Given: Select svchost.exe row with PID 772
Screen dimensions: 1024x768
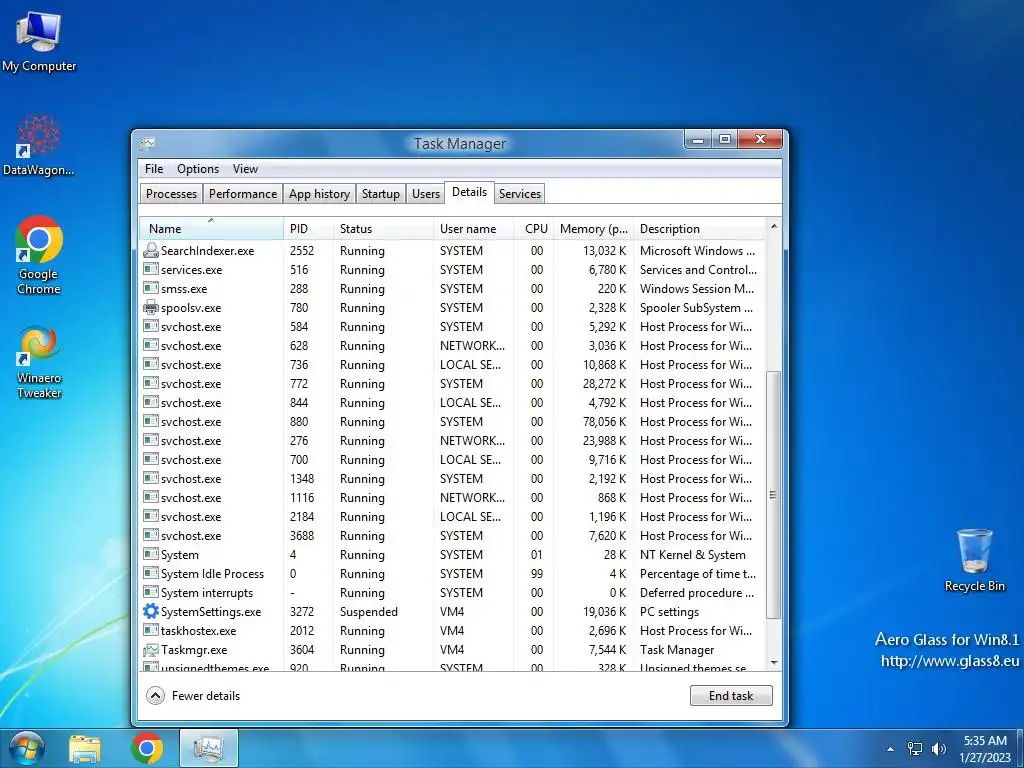Looking at the screenshot, I should [x=453, y=383].
